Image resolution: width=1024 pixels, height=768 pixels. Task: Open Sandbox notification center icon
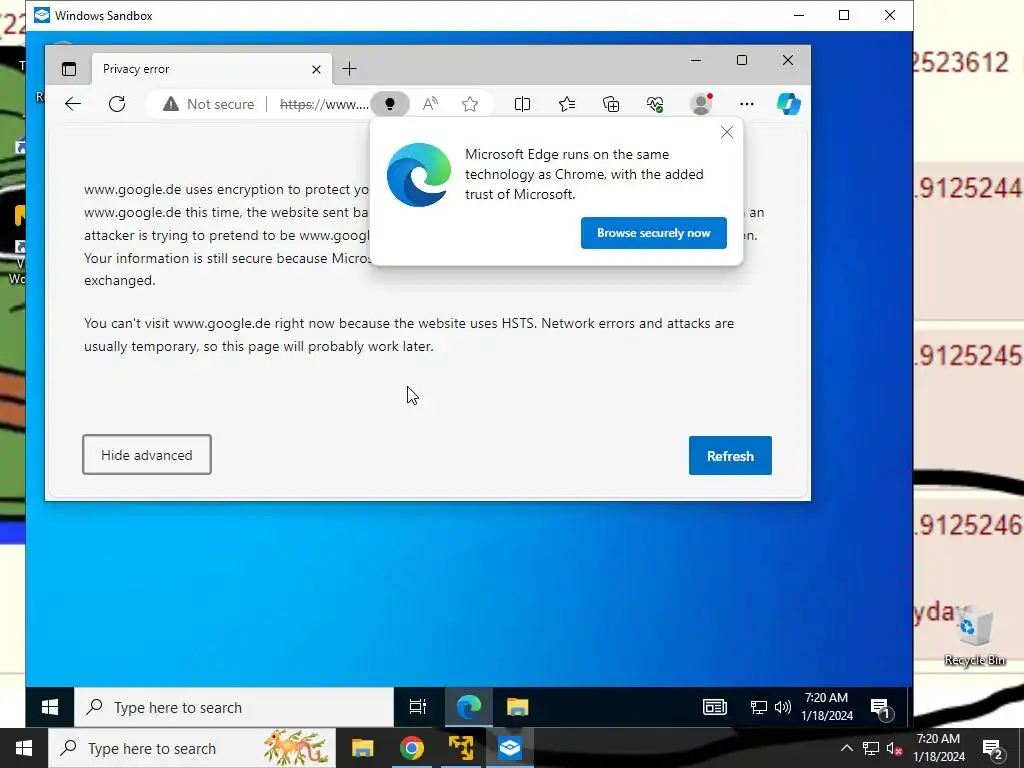[x=881, y=709]
